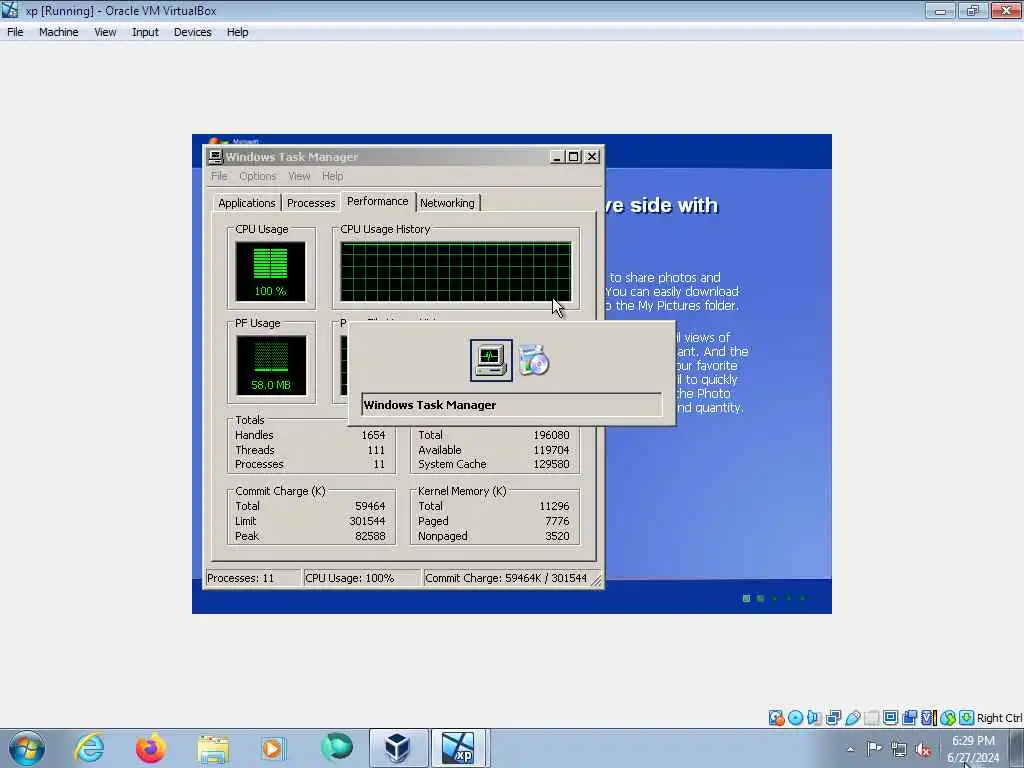Open Task Manager View menu
The width and height of the screenshot is (1024, 768).
(x=299, y=176)
